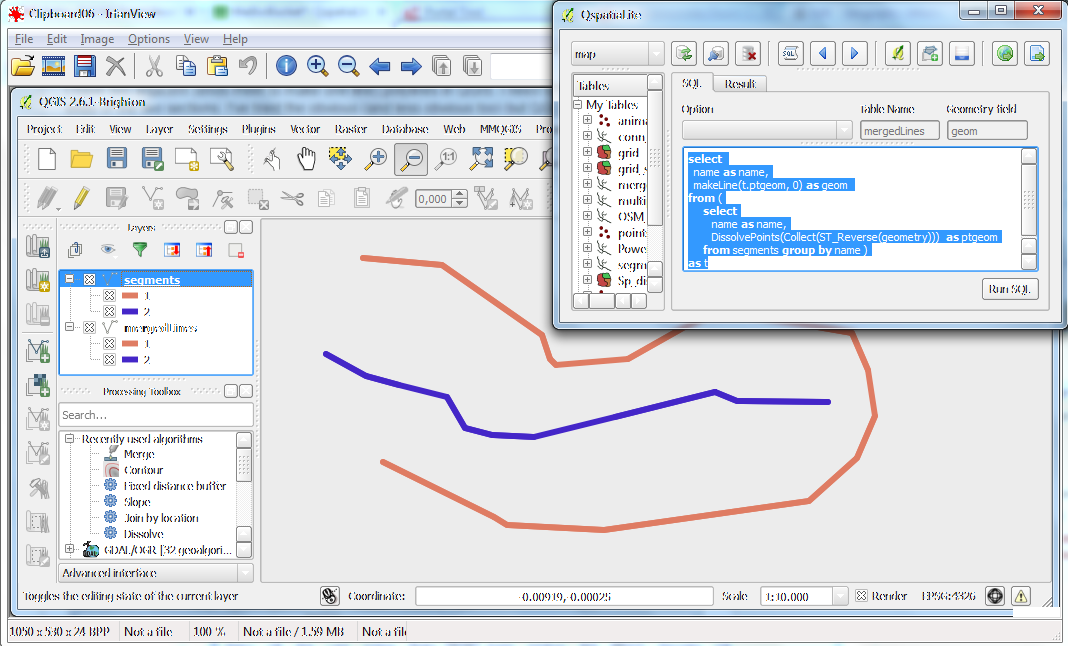Select QGIS zoom out tool

(411, 159)
